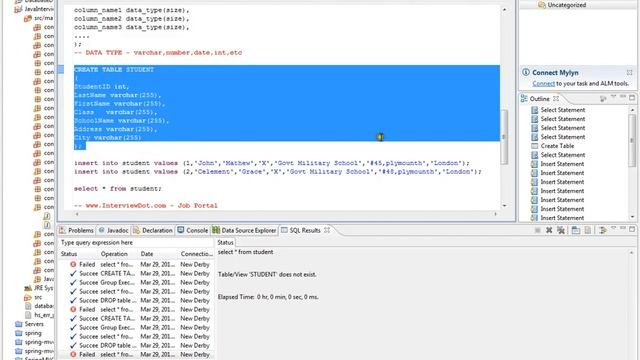640x360 pixels.
Task: Open SQL Results filters icon
Action: pyautogui.click(x=602, y=230)
